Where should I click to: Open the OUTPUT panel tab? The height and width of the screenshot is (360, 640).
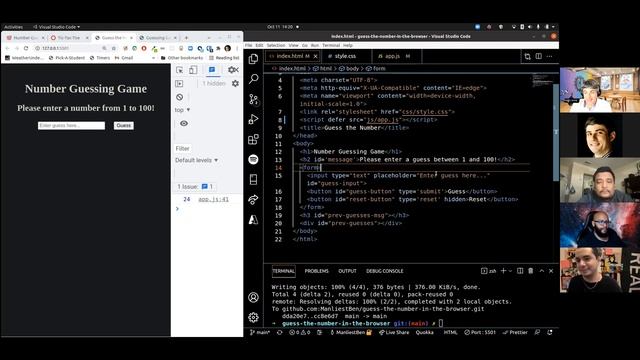347,271
